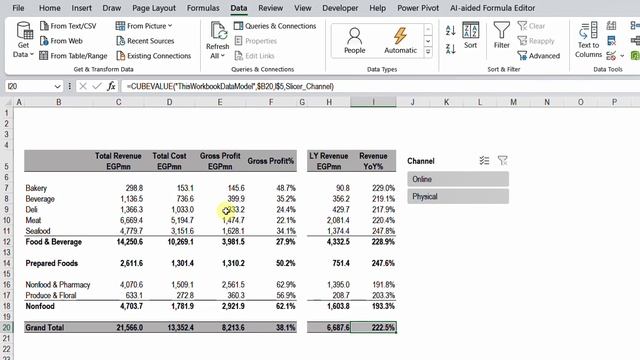Switch to the Home tab
This screenshot has width=640, height=360.
[x=50, y=8]
